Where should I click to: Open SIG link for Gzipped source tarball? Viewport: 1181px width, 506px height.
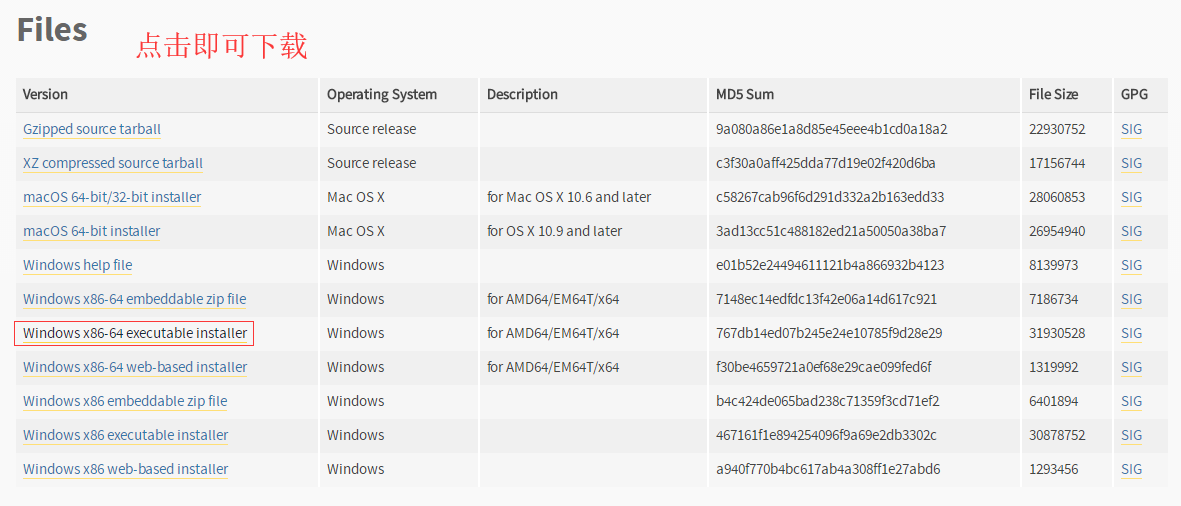pos(1131,129)
